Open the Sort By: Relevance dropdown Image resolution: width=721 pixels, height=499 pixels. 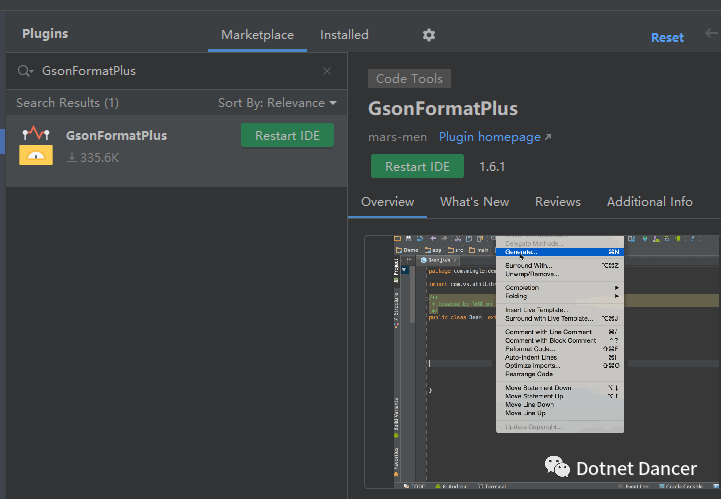pos(277,103)
